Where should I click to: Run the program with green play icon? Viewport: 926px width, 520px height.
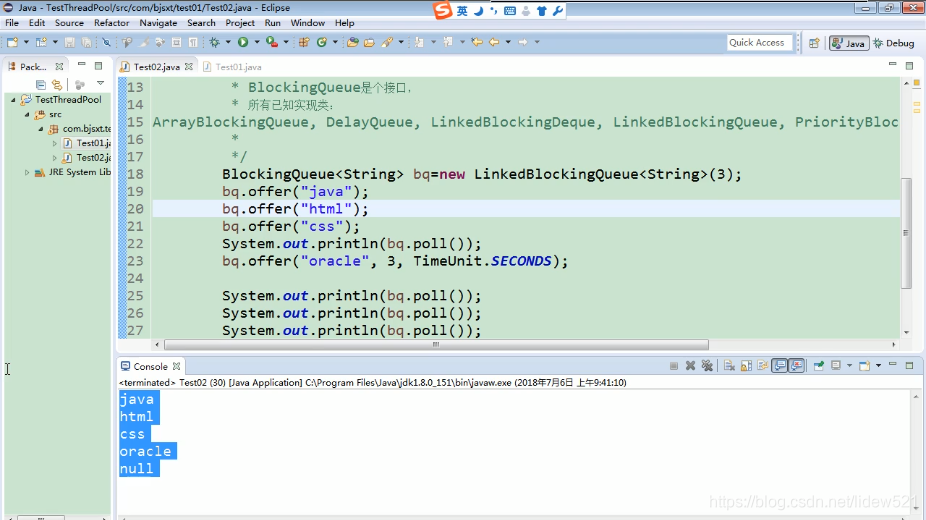tap(243, 42)
